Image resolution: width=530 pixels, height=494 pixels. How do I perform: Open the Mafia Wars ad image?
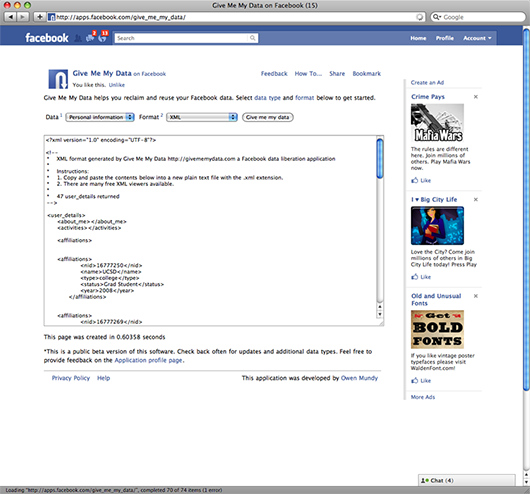[x=437, y=122]
